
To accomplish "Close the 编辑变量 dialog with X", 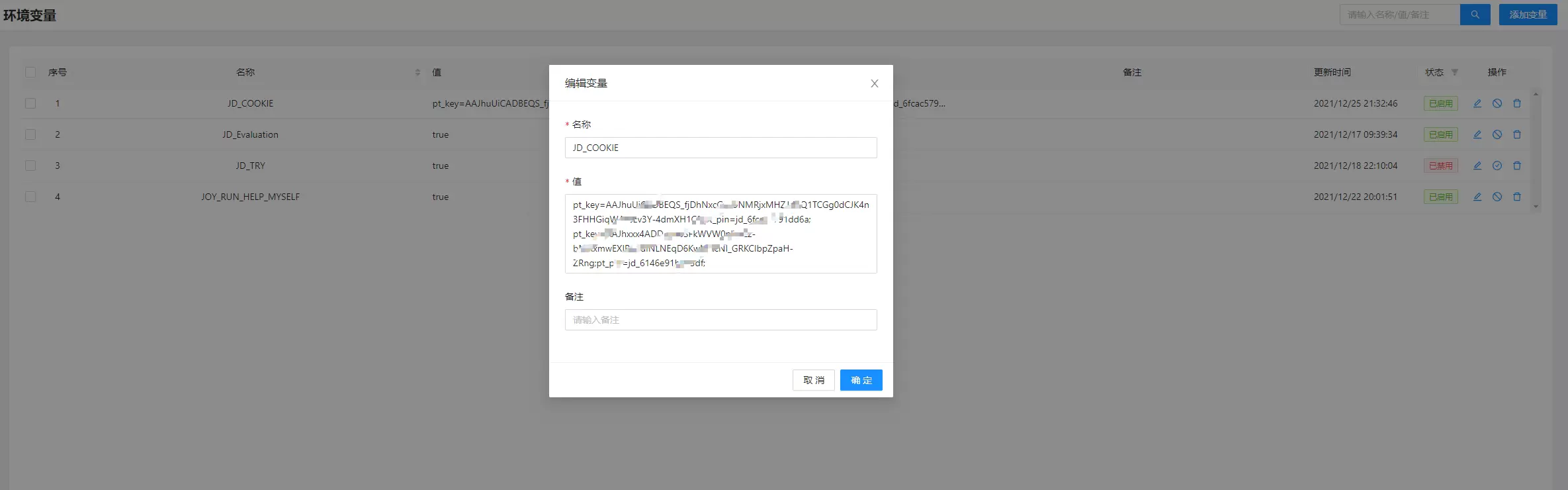I will point(875,83).
